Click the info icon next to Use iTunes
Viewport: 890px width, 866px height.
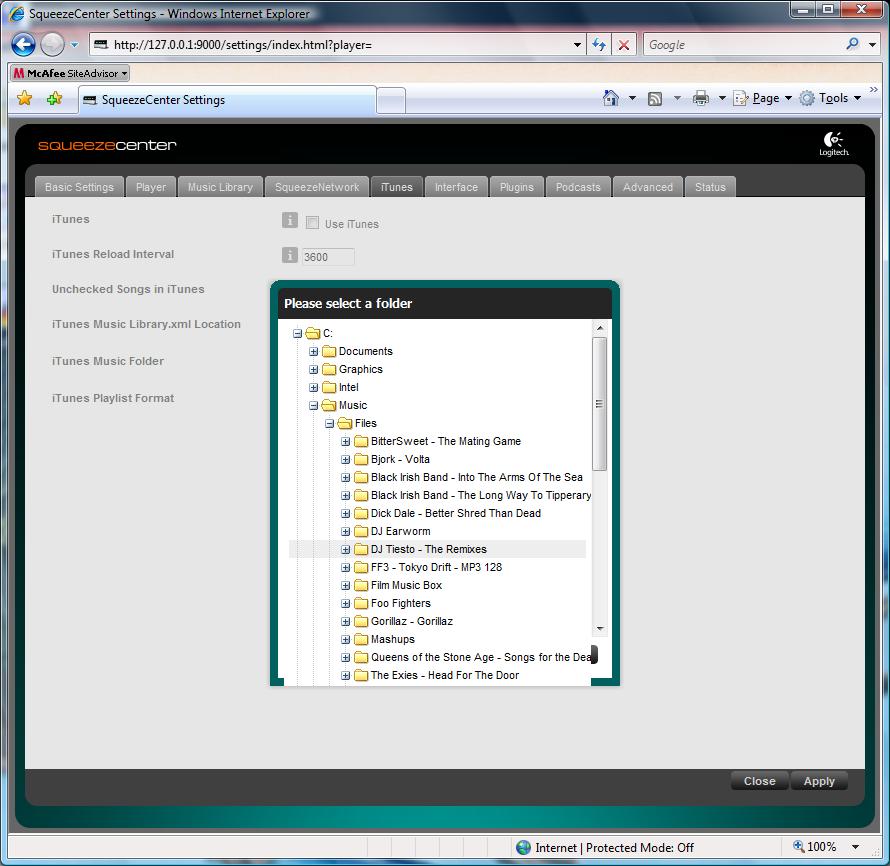point(290,221)
